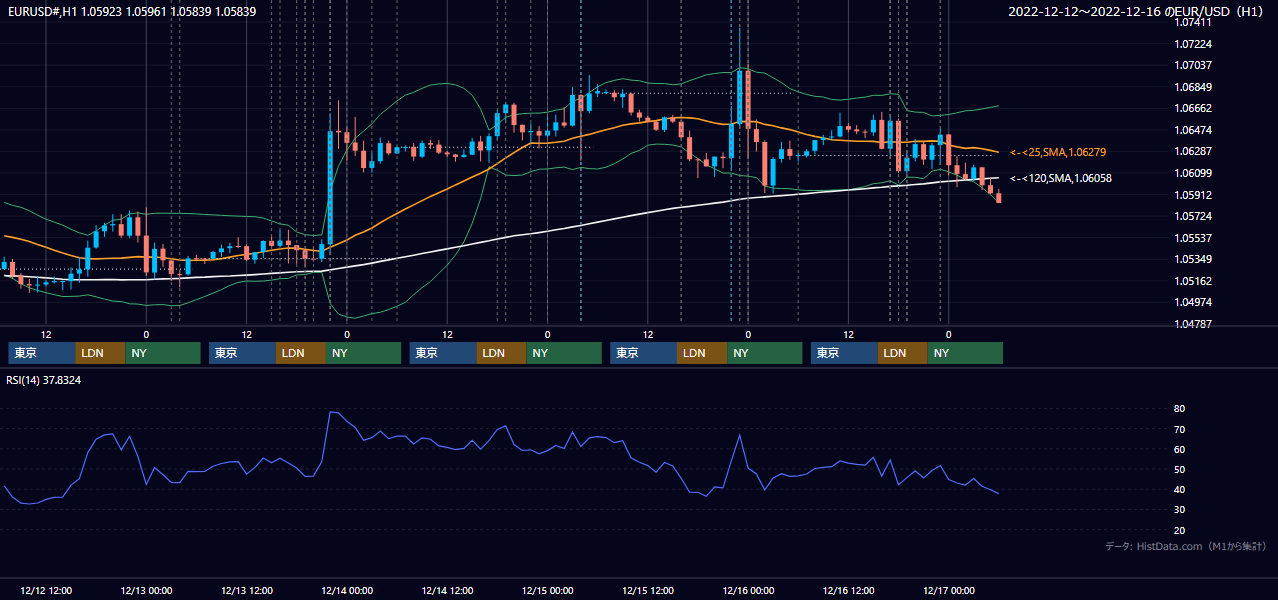Click the RSI line peak near level 80
Screen dimensions: 1278x600
tap(332, 412)
